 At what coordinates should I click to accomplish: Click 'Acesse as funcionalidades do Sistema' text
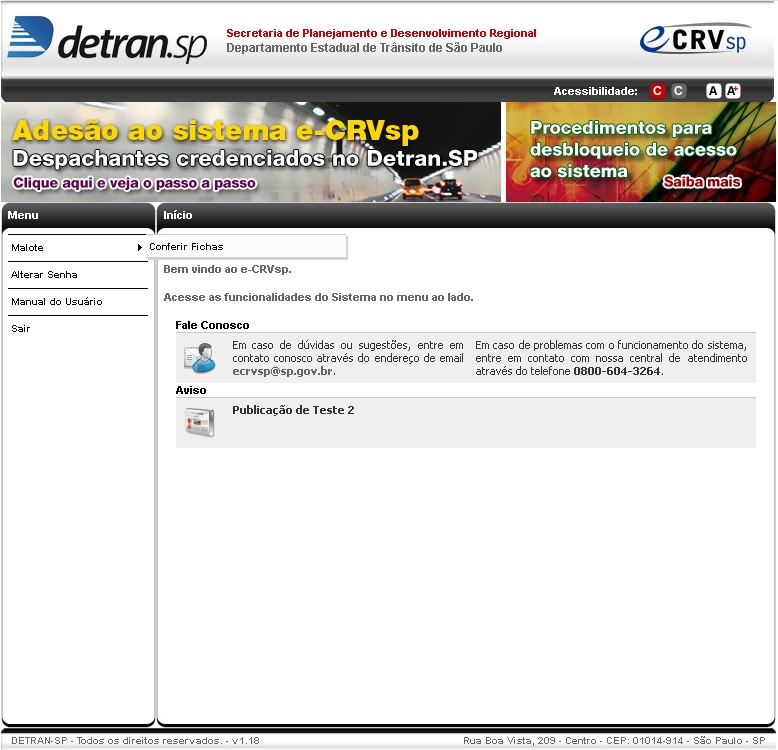click(x=318, y=297)
